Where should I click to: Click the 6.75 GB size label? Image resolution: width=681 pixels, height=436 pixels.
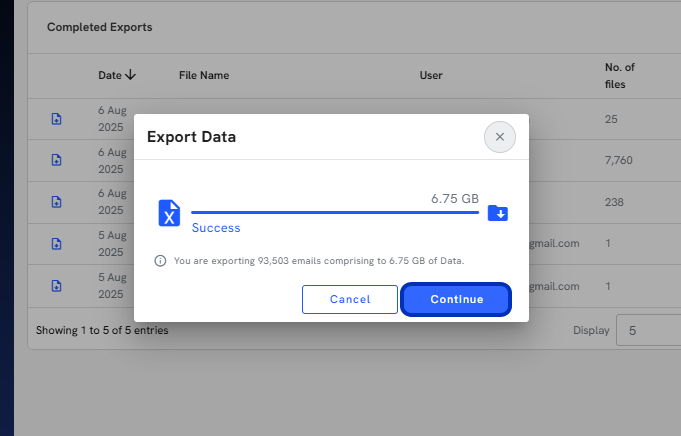pos(455,198)
